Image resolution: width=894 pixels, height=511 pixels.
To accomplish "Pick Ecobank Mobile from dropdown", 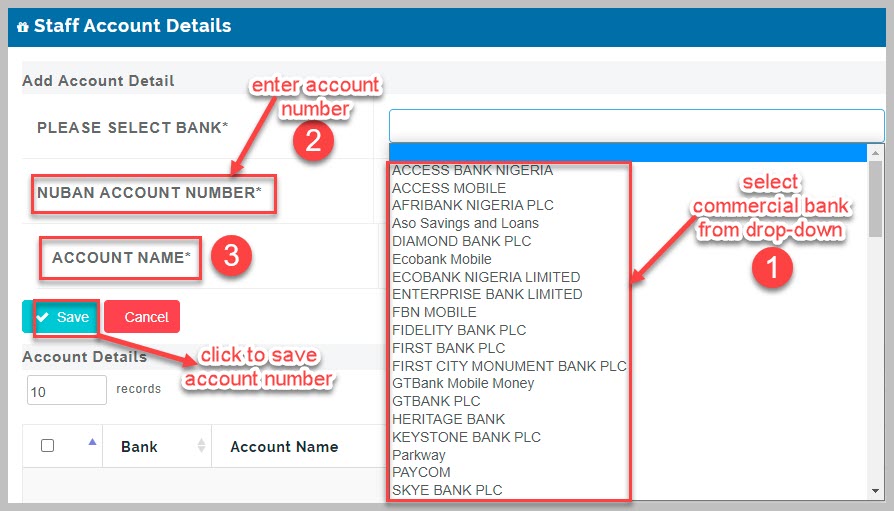I will 441,259.
